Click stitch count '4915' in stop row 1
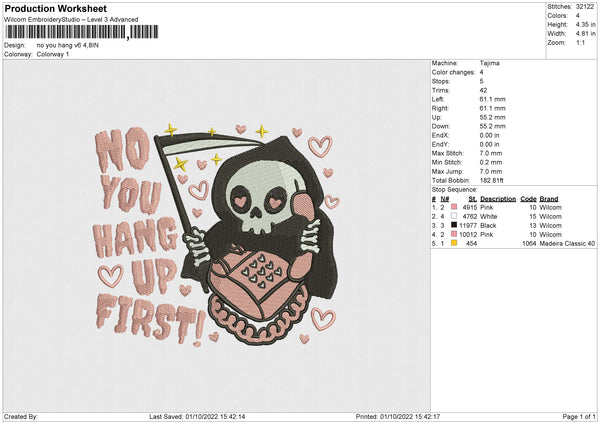This screenshot has width=600, height=424. (470, 207)
